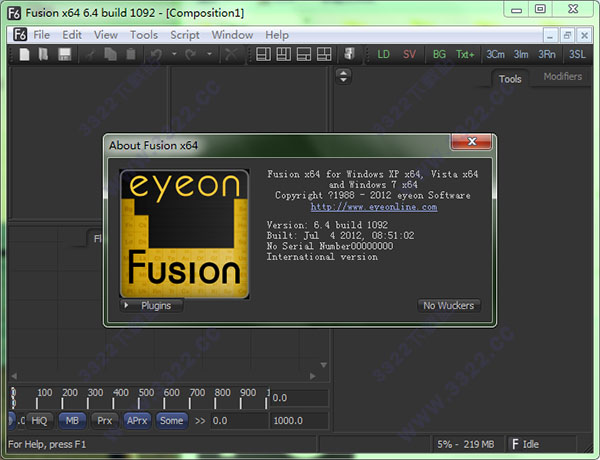Toggle the APrx auto proxy button

[x=137, y=421]
